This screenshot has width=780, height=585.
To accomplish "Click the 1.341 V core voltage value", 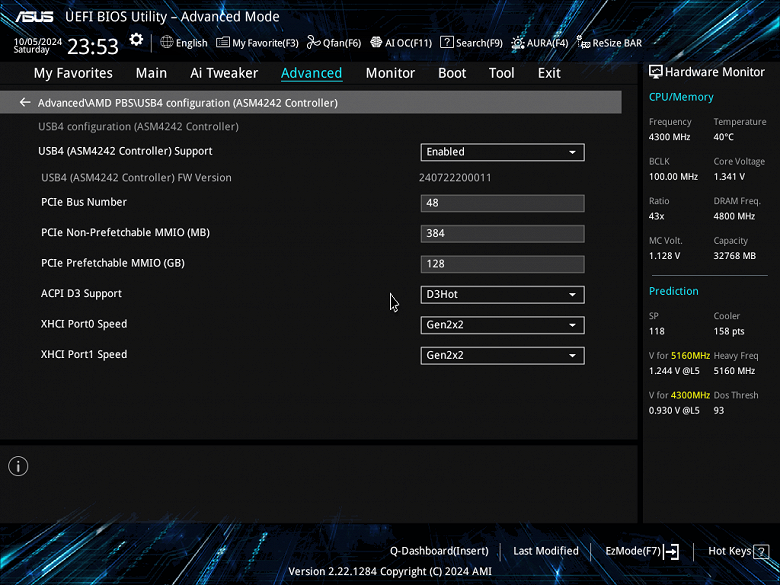I will (x=729, y=177).
